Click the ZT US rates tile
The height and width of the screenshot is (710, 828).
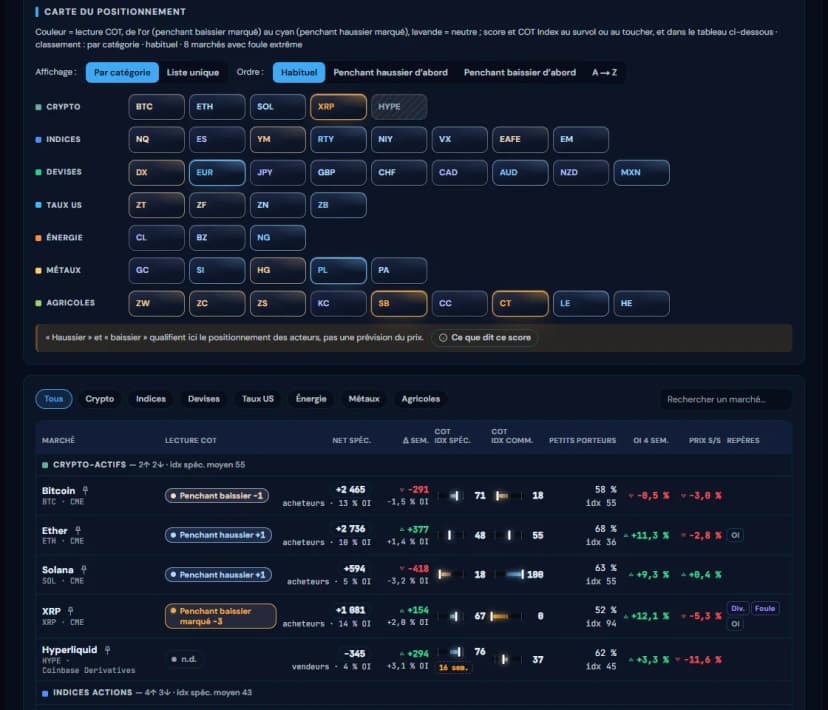pyautogui.click(x=156, y=205)
